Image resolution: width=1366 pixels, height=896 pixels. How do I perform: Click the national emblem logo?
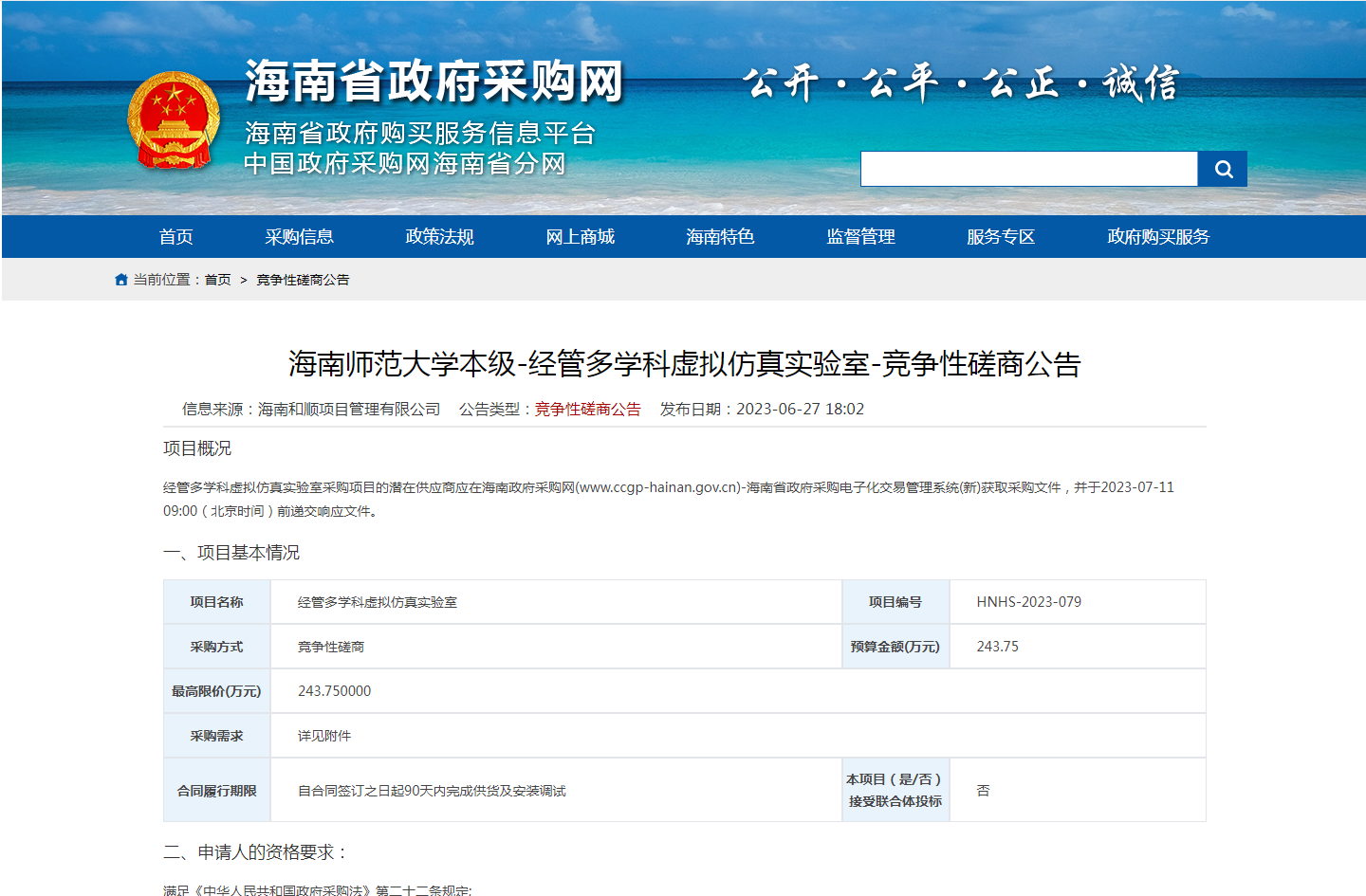174,120
